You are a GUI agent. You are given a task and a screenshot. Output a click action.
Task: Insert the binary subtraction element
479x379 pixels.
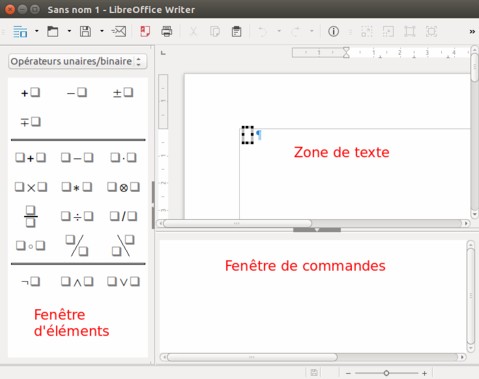pos(77,157)
